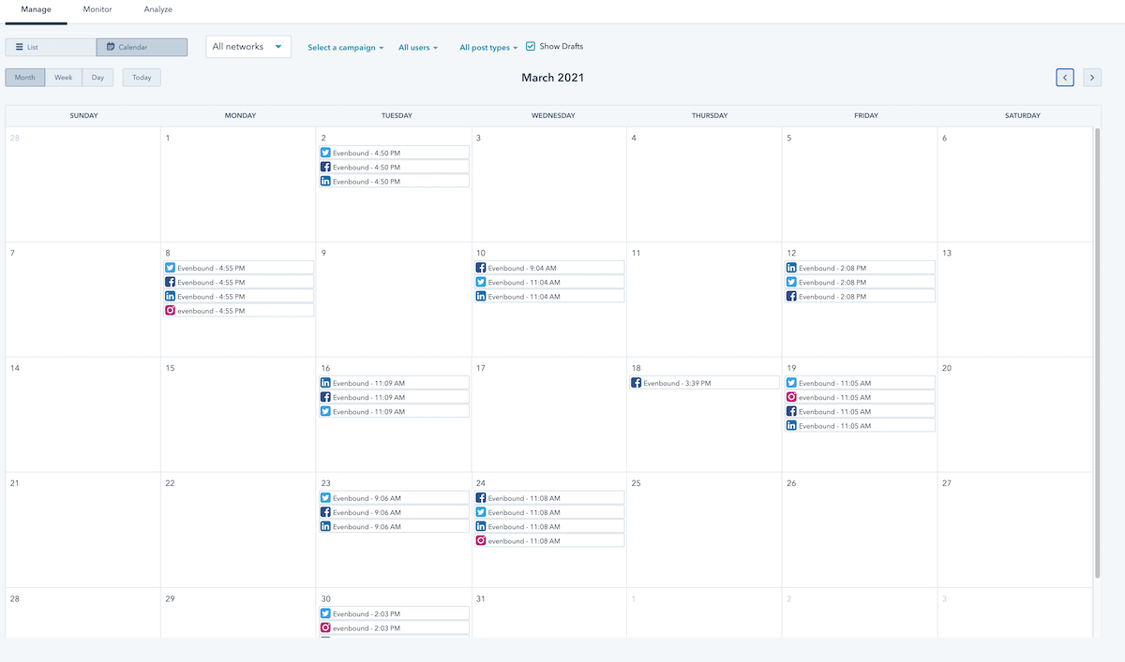1125x662 pixels.
Task: Expand Select a campaign filter
Action: [346, 47]
